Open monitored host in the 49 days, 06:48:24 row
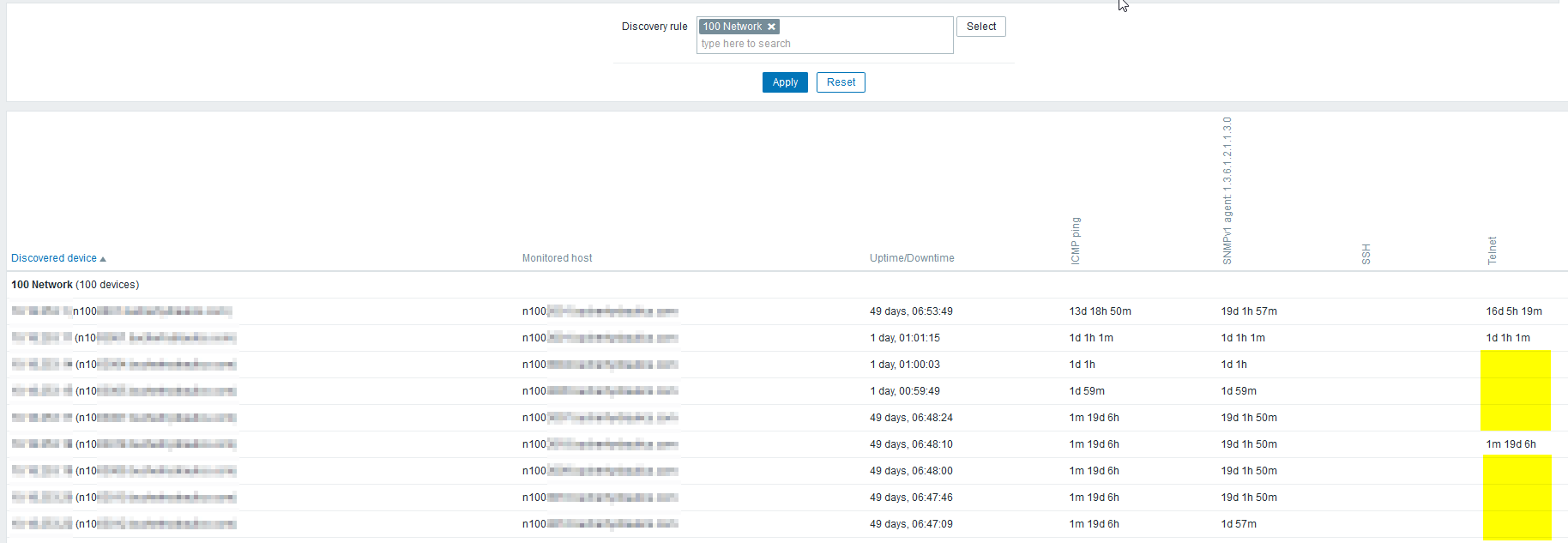This screenshot has height=543, width=1568. [x=600, y=418]
